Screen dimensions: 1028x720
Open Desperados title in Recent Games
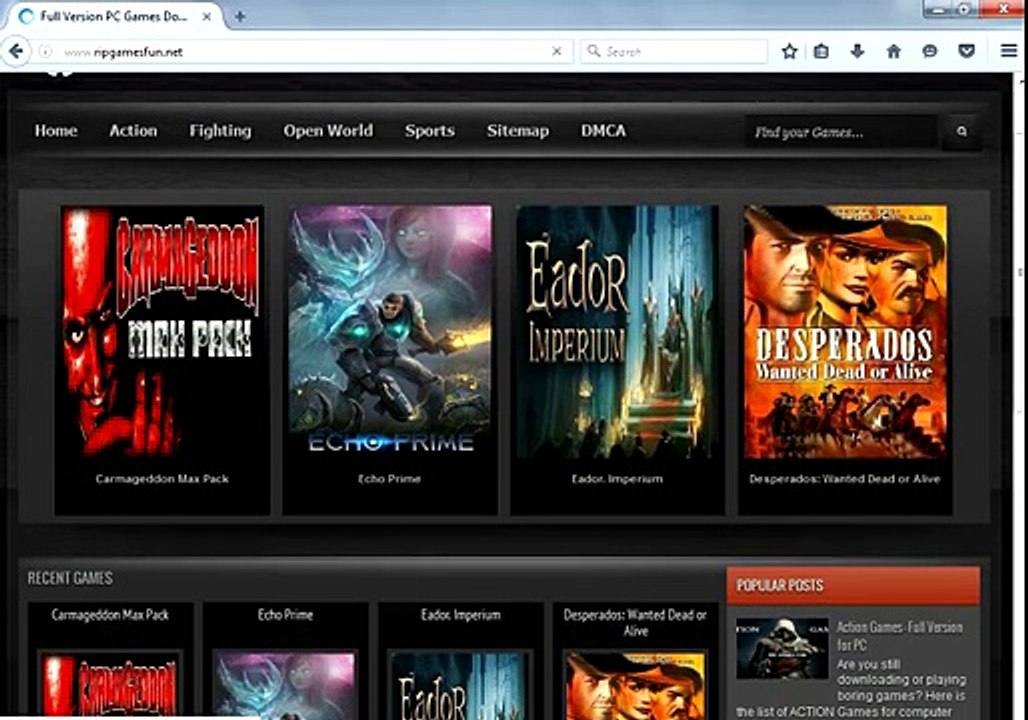(x=635, y=622)
